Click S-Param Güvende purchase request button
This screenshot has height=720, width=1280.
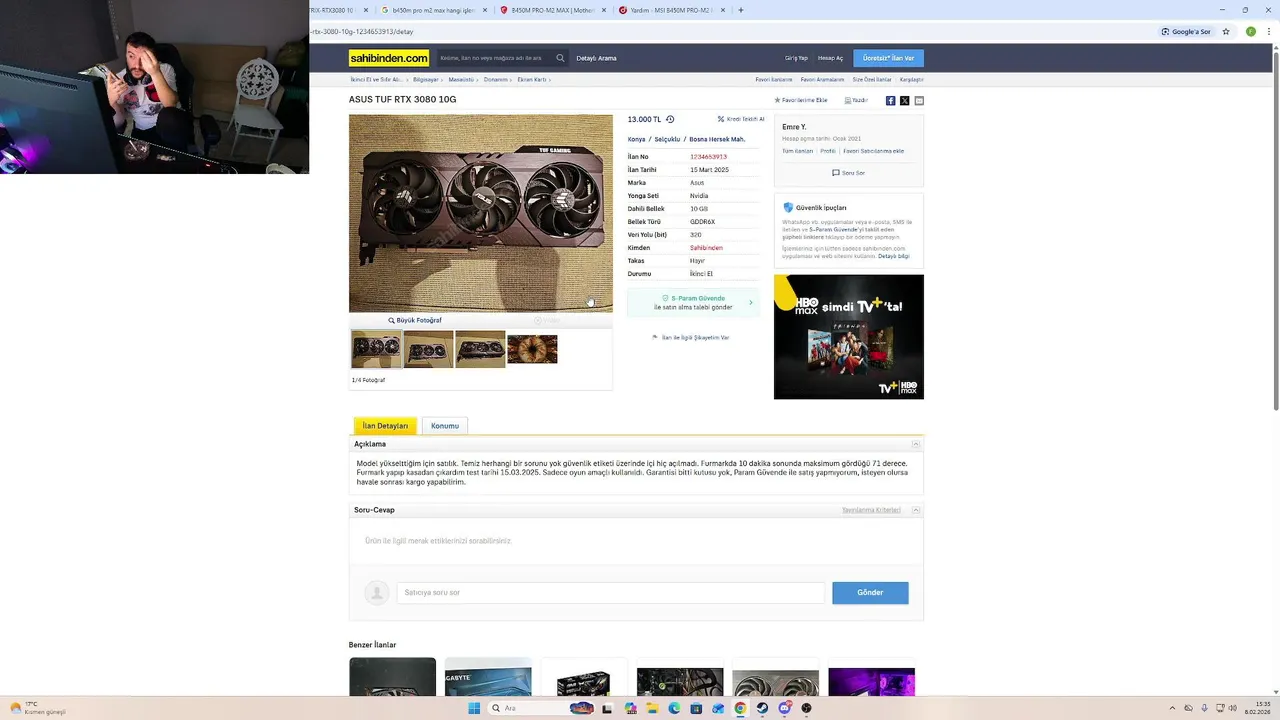[693, 302]
